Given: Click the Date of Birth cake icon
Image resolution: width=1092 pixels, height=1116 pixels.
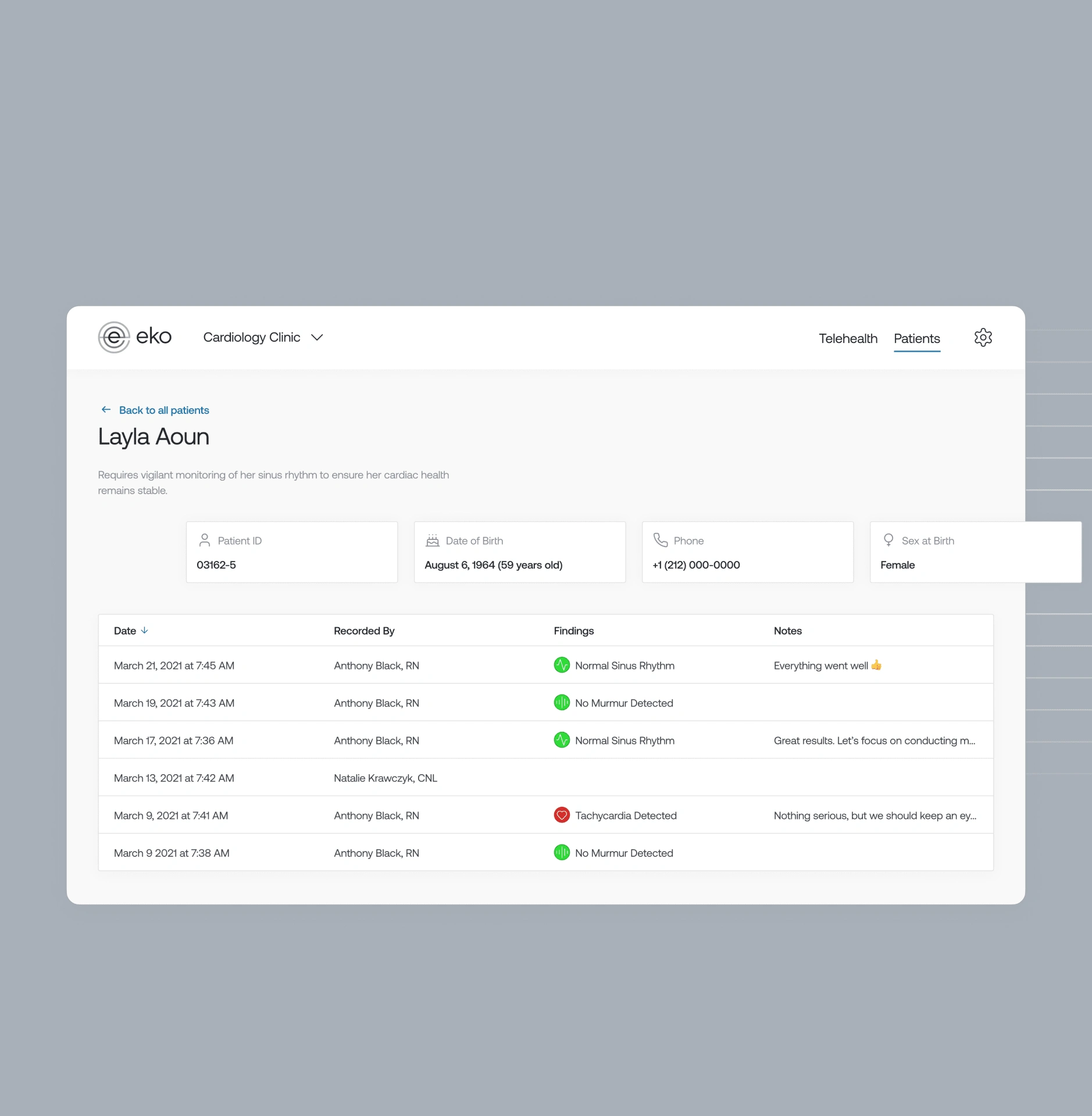Looking at the screenshot, I should [x=433, y=541].
